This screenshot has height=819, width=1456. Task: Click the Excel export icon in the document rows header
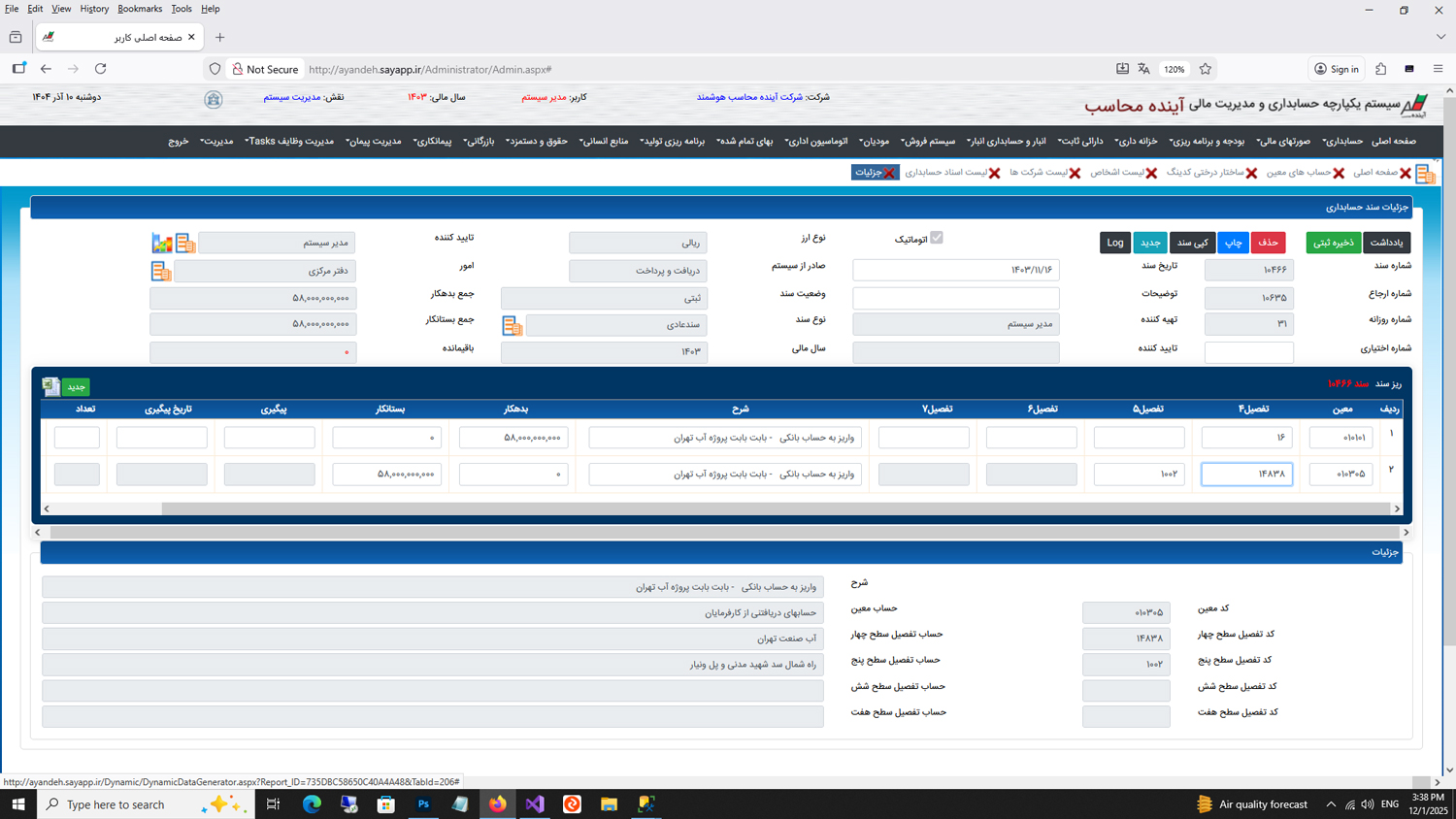tap(51, 386)
